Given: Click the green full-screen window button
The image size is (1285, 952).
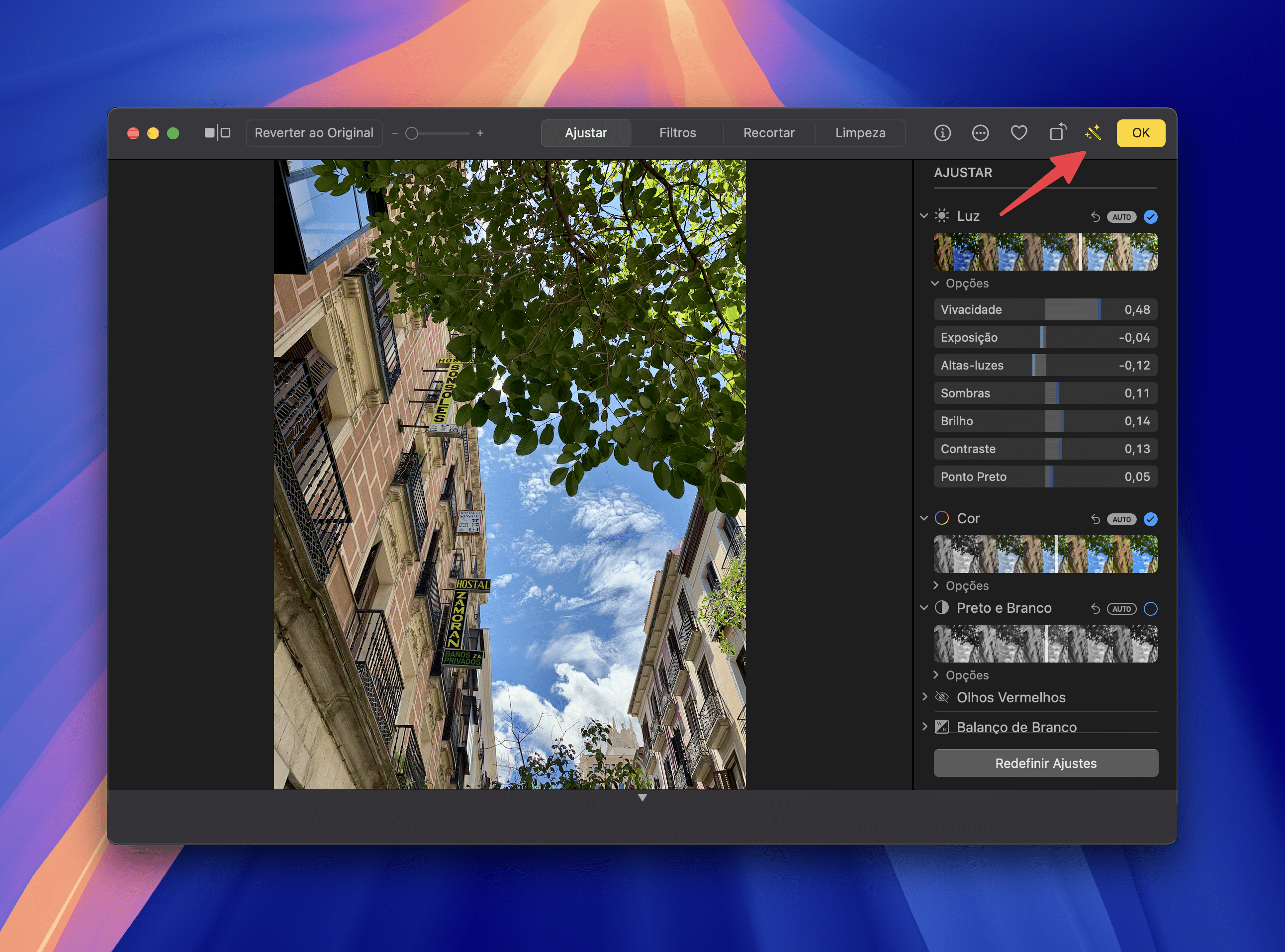Looking at the screenshot, I should click(173, 133).
